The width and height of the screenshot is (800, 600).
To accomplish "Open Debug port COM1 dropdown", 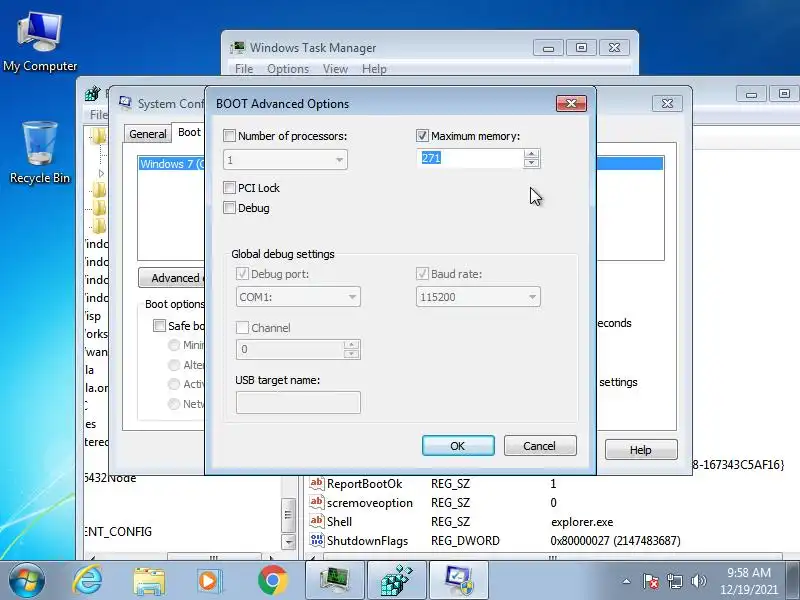I will click(x=352, y=297).
